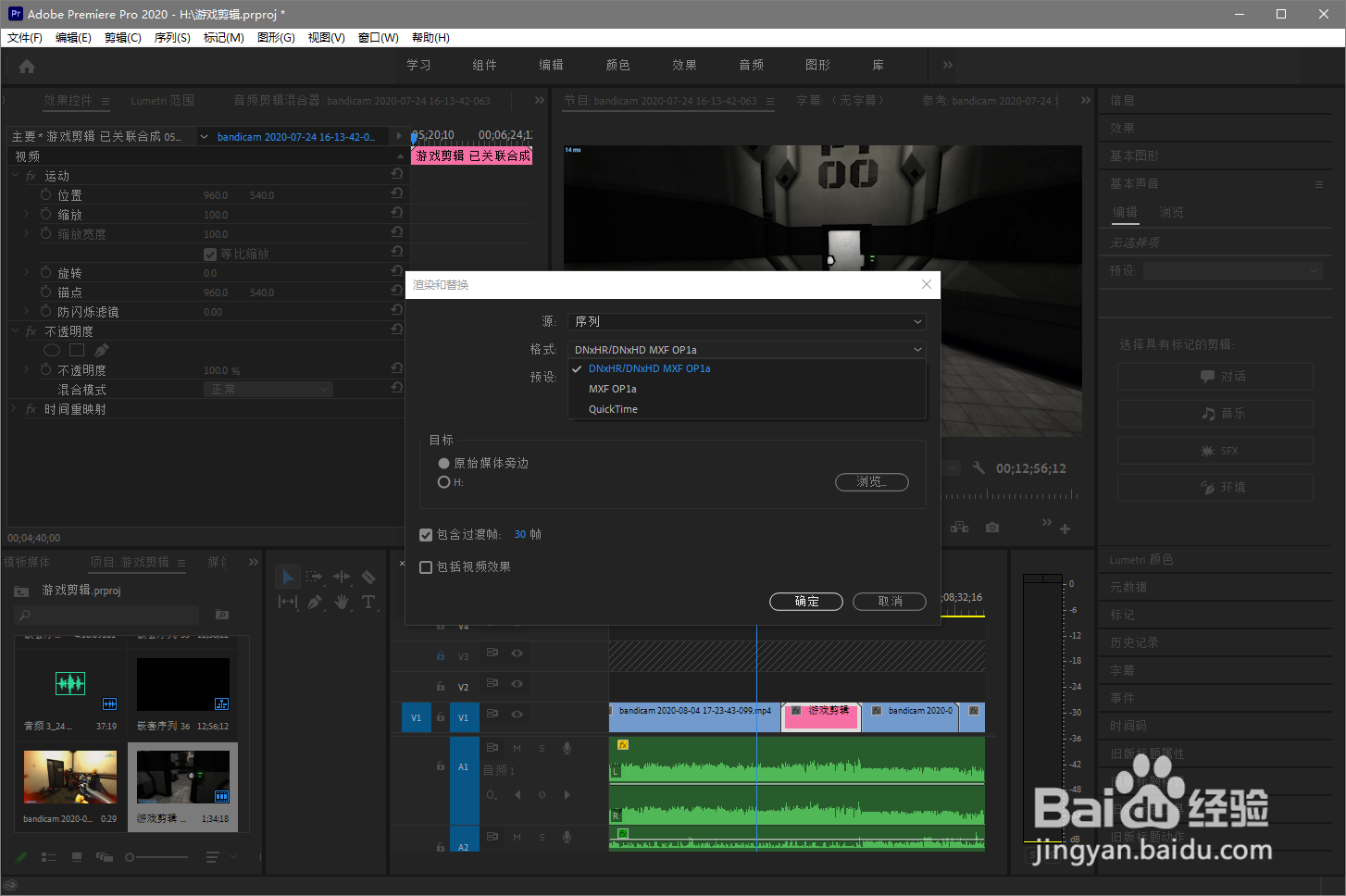Select the 原始媒体旁边 radio option
The height and width of the screenshot is (896, 1346).
[444, 463]
